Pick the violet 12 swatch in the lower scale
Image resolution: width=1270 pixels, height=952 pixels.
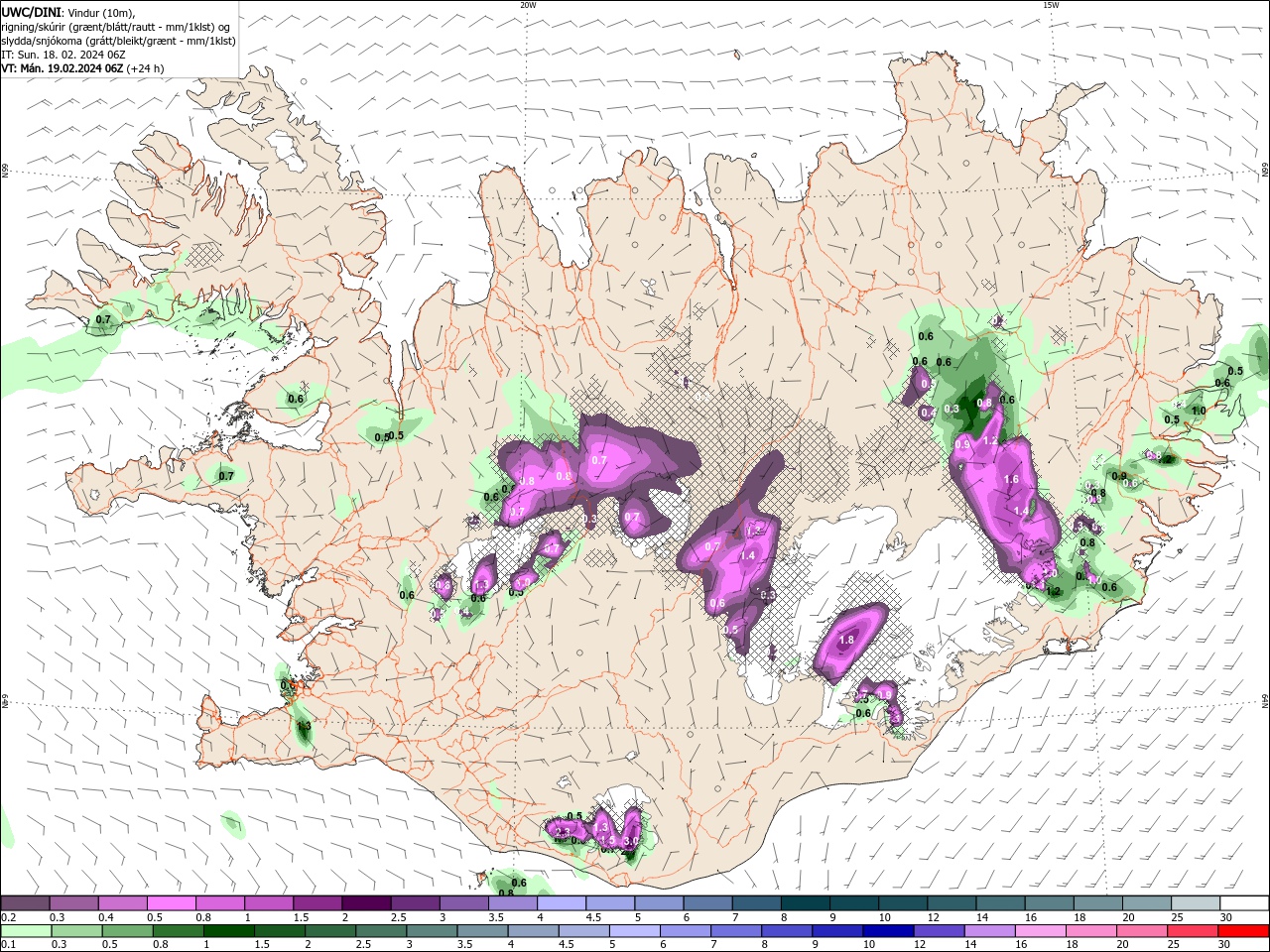tap(938, 931)
